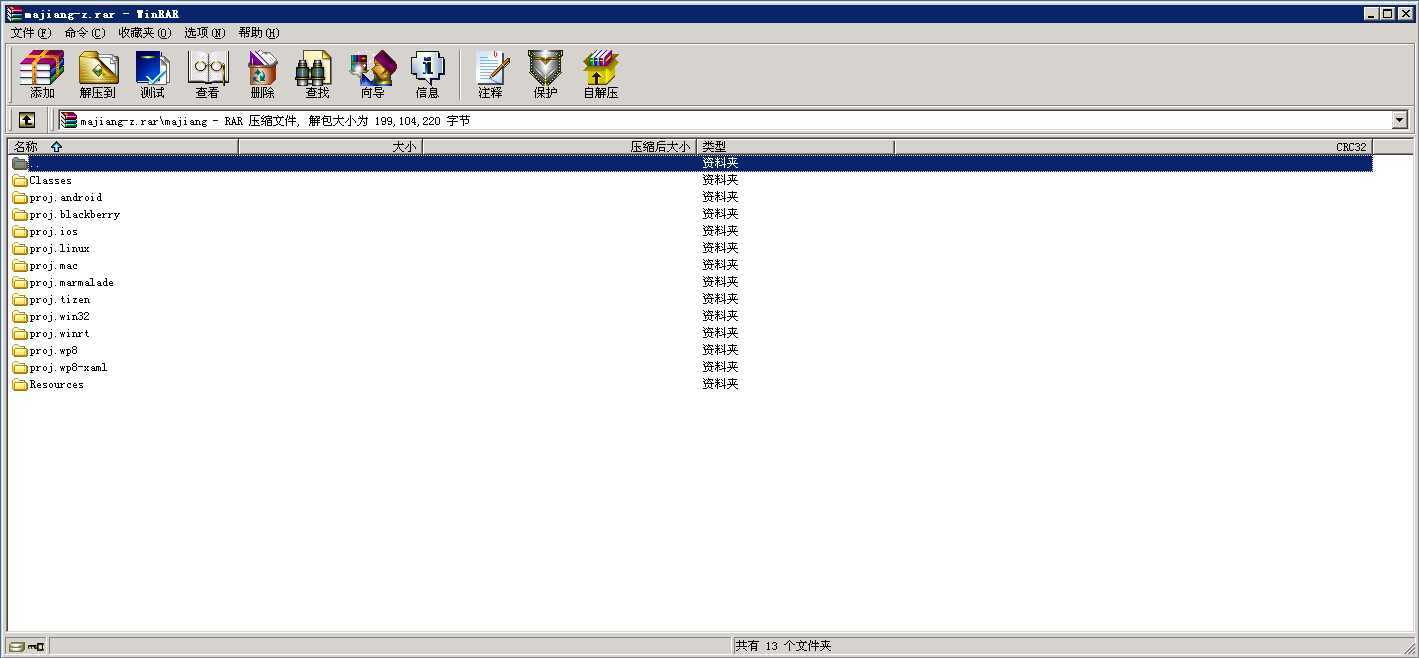
Task: Open the 查找 (Find) binoculars tool
Action: 316,75
